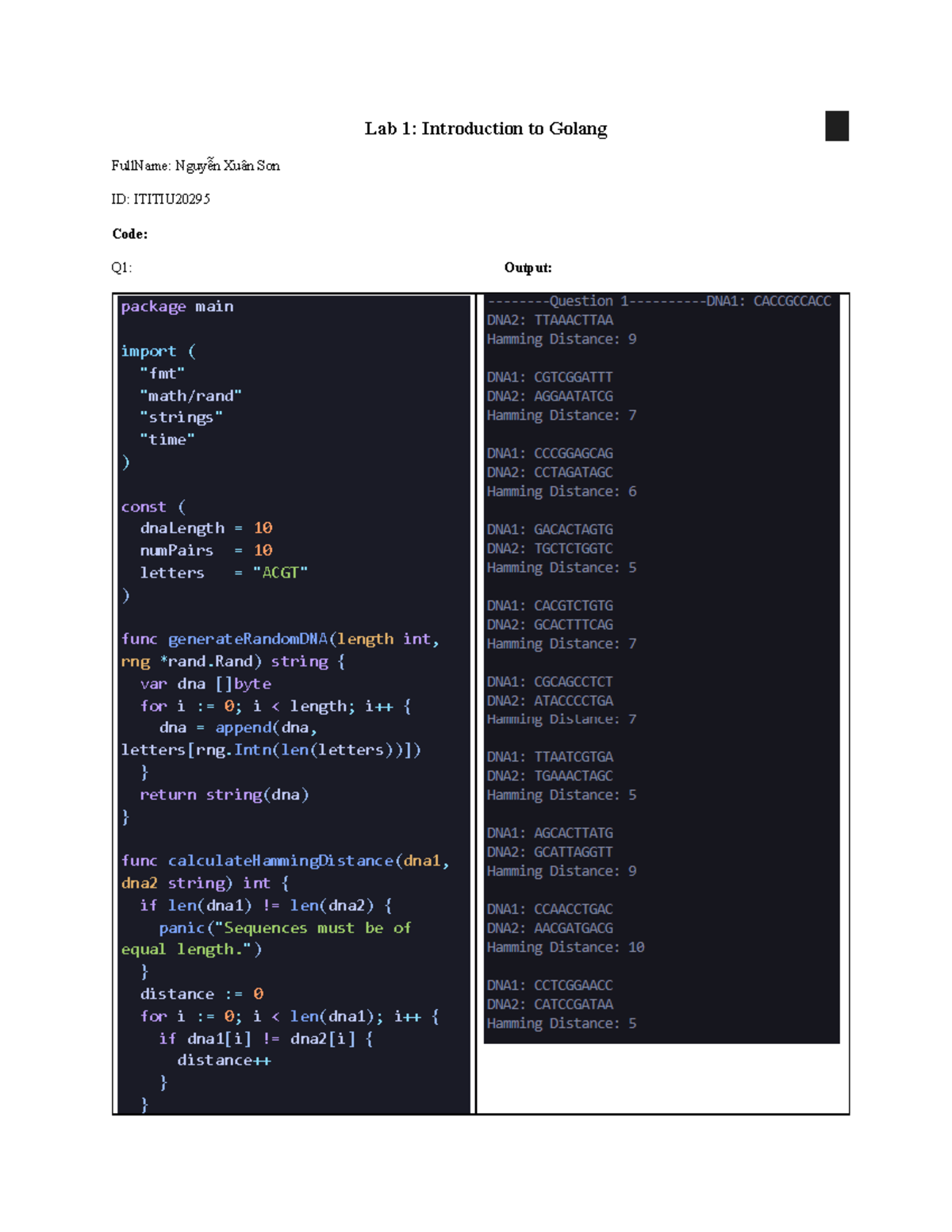Click the "strings" import string
Image resolution: width=952 pixels, height=1232 pixels.
(181, 417)
